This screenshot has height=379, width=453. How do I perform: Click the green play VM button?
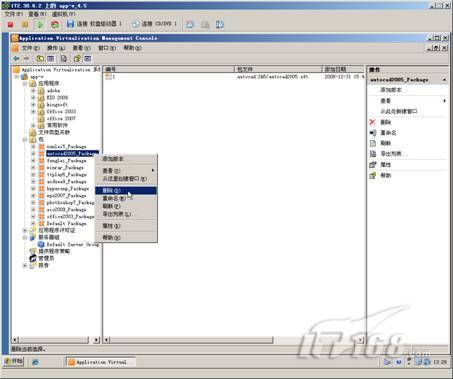tap(40, 24)
